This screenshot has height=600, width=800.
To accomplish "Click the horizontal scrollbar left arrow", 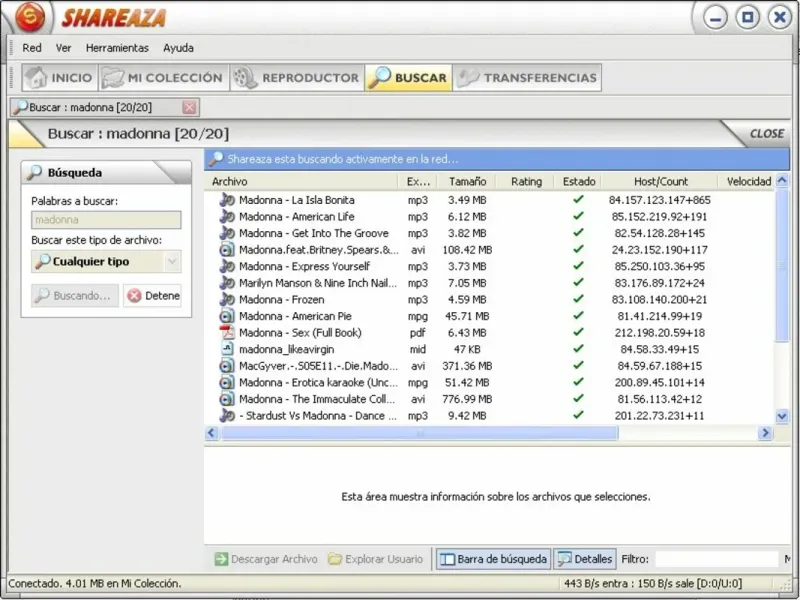I will [x=211, y=433].
